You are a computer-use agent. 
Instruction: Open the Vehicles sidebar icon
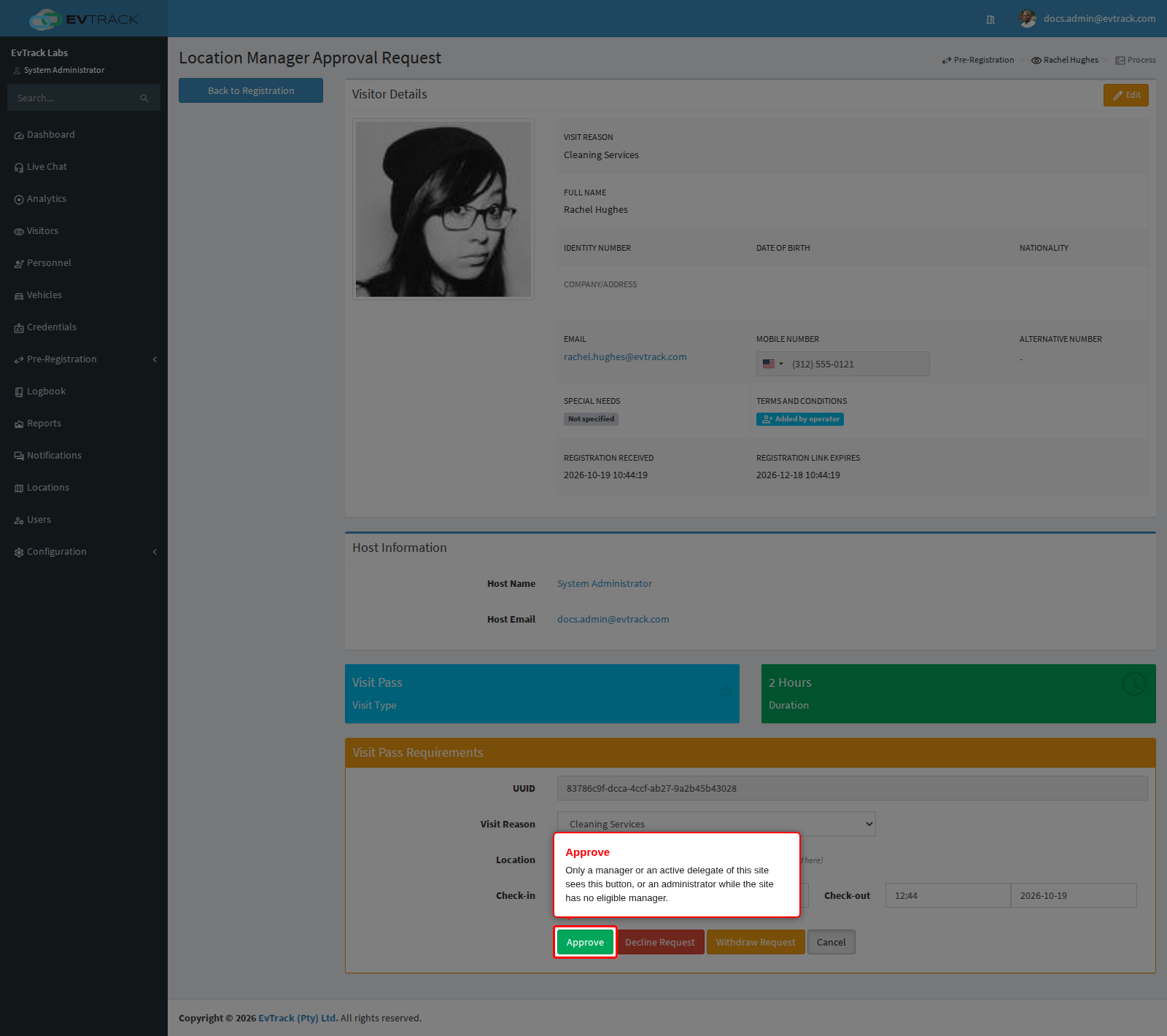[19, 296]
